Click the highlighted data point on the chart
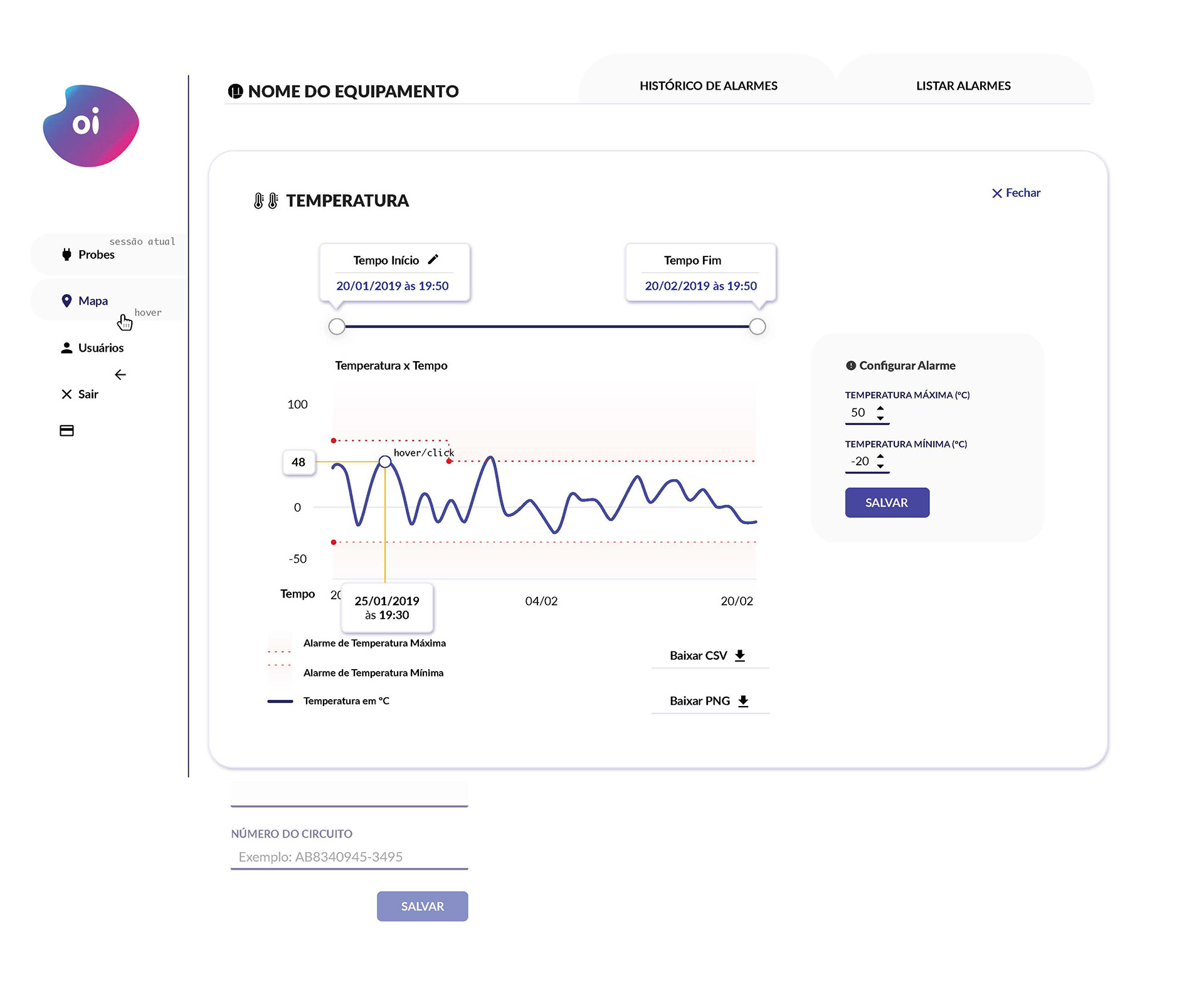Screen dimensions: 1204x987 (385, 462)
